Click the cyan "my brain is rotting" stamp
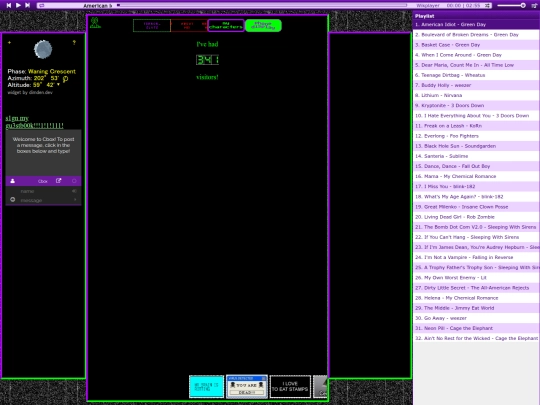The image size is (540, 405). point(207,386)
